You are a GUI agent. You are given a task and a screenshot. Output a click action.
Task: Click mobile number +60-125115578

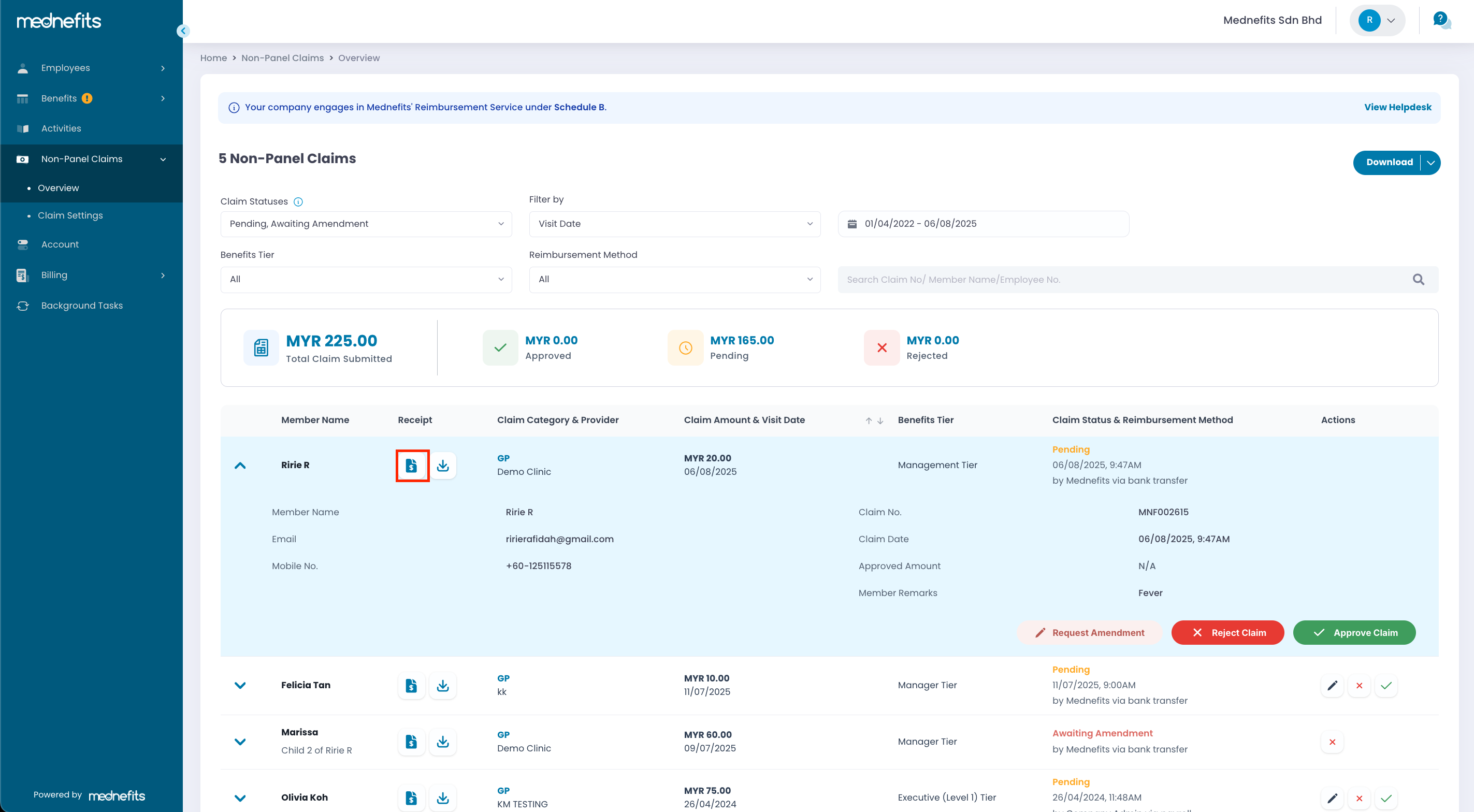(538, 566)
